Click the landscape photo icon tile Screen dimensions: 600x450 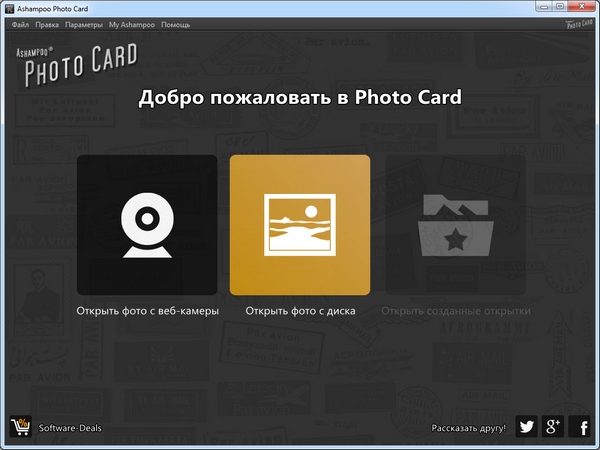tap(300, 224)
